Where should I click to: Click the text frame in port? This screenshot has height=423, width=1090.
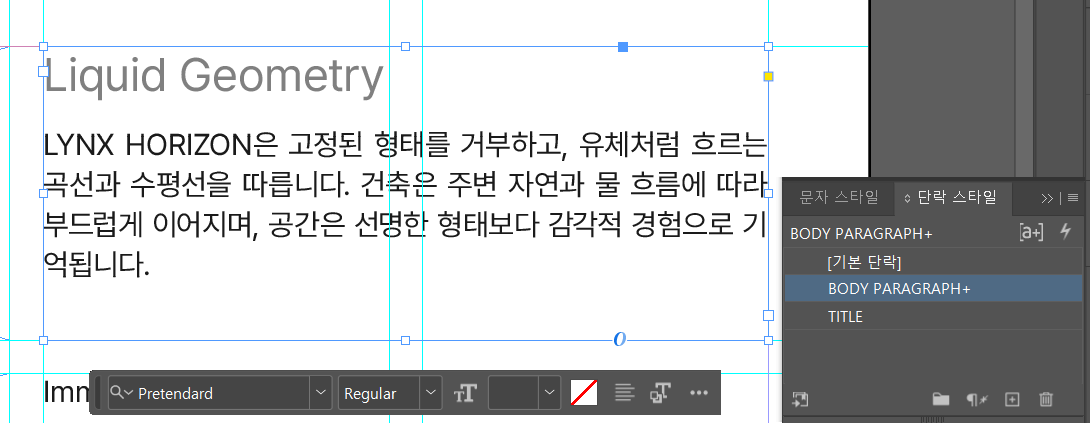(43, 71)
